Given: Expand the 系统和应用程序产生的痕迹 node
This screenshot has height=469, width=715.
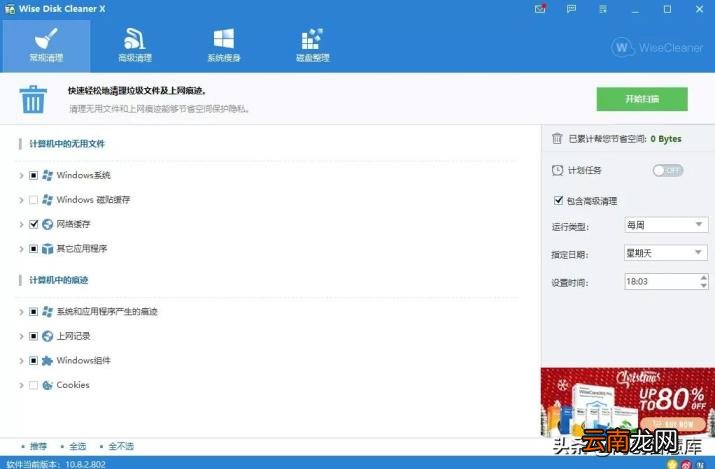Looking at the screenshot, I should [x=21, y=312].
